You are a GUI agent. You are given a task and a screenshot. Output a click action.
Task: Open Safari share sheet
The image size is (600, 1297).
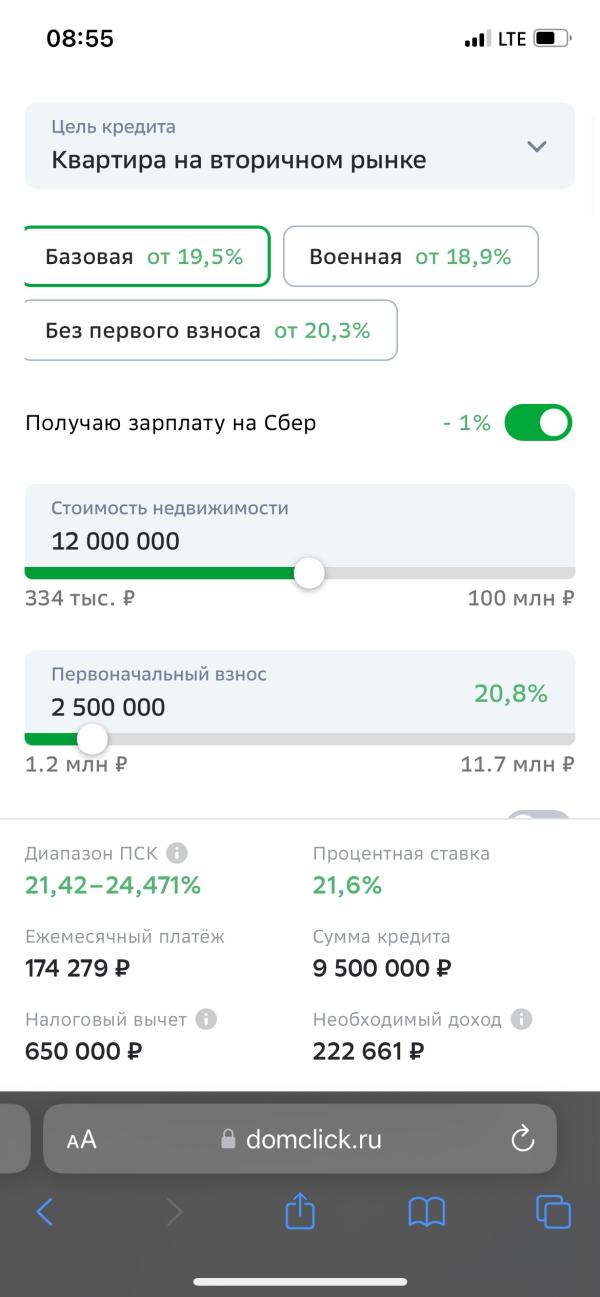click(300, 1212)
